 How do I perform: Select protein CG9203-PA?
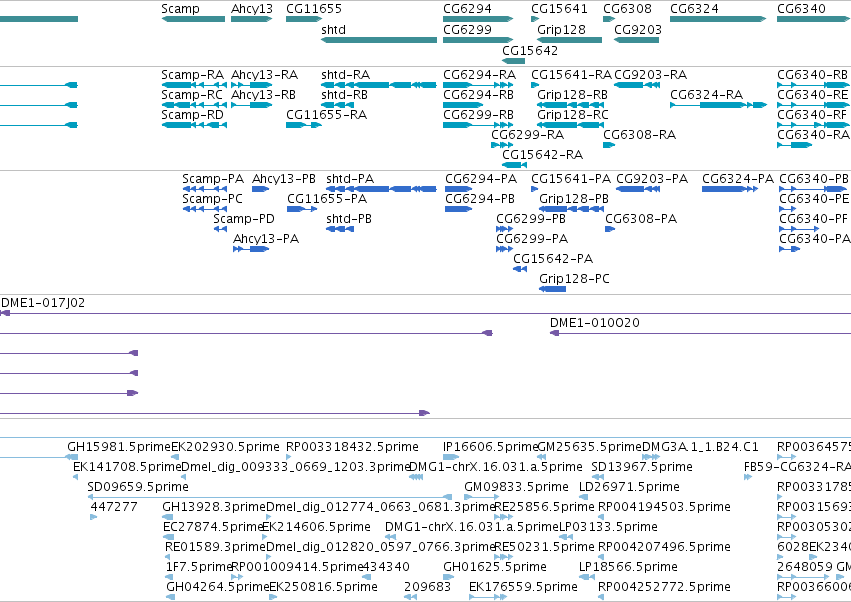coord(652,179)
